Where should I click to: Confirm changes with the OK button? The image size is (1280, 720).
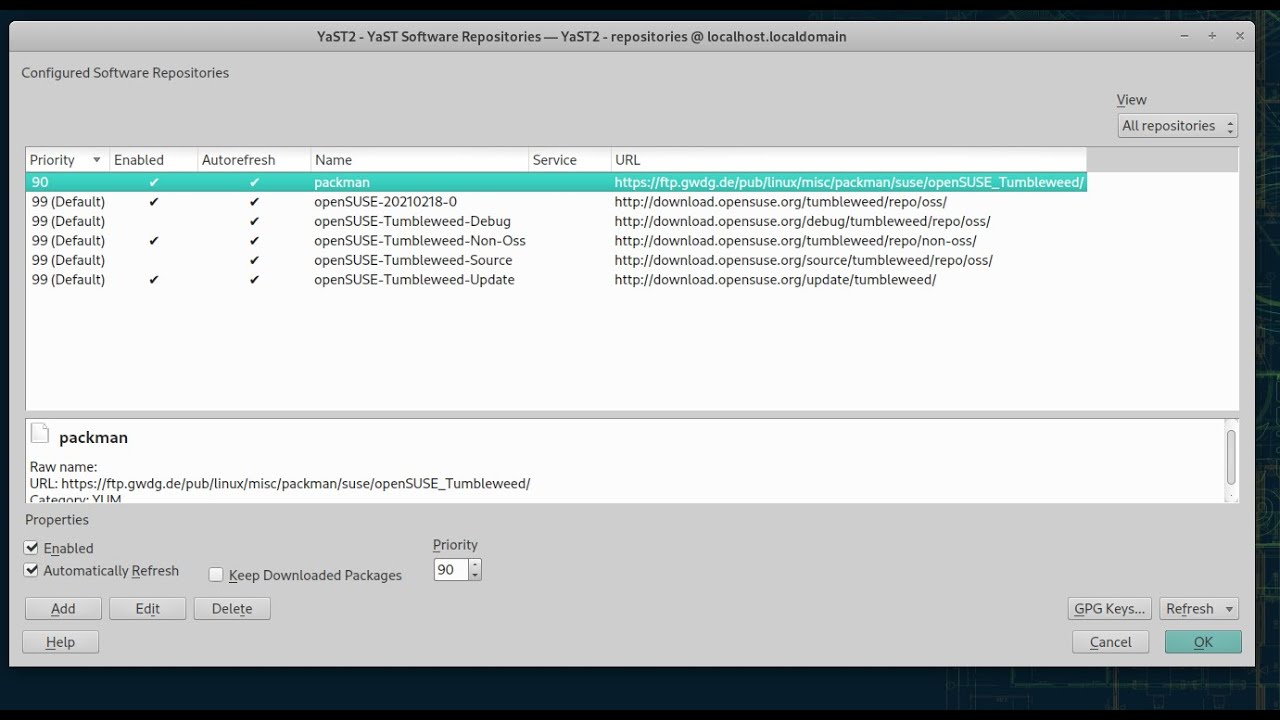coord(1203,642)
